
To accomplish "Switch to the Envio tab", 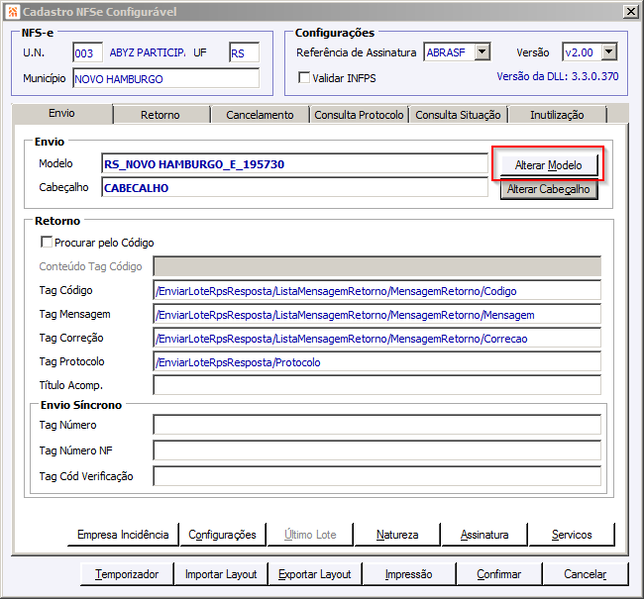I will click(x=62, y=113).
